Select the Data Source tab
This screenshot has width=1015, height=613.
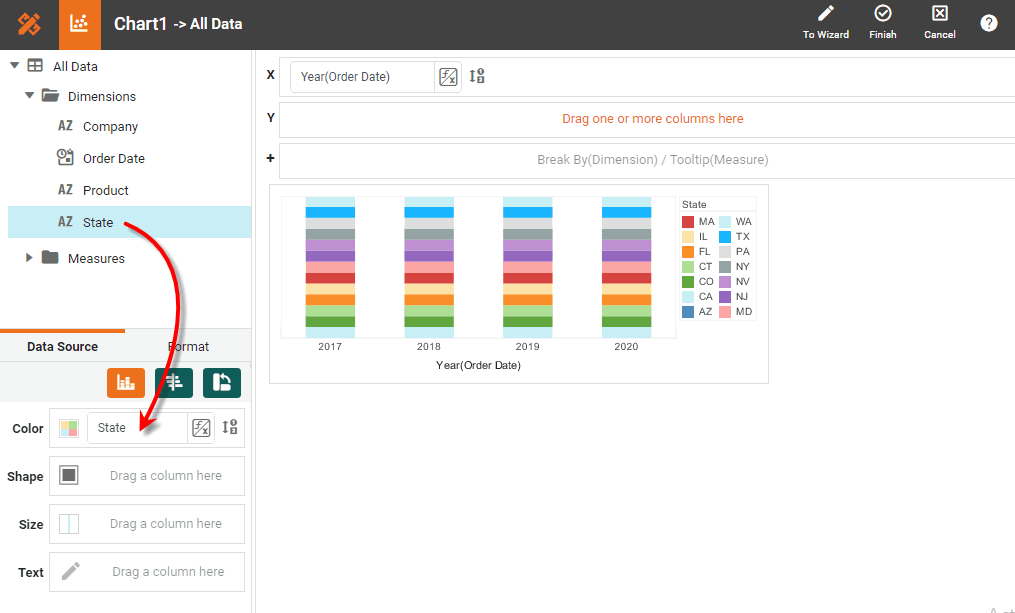point(62,346)
